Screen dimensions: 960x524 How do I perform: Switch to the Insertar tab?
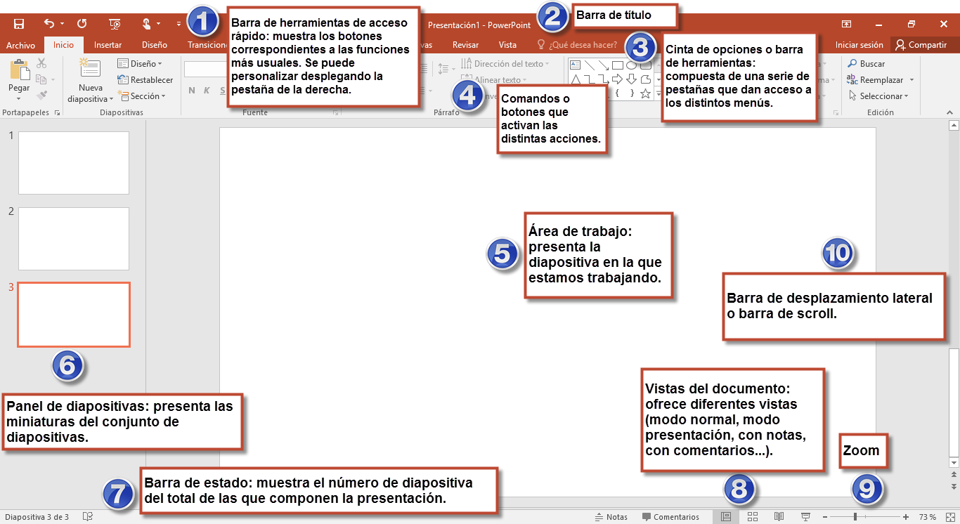(108, 45)
